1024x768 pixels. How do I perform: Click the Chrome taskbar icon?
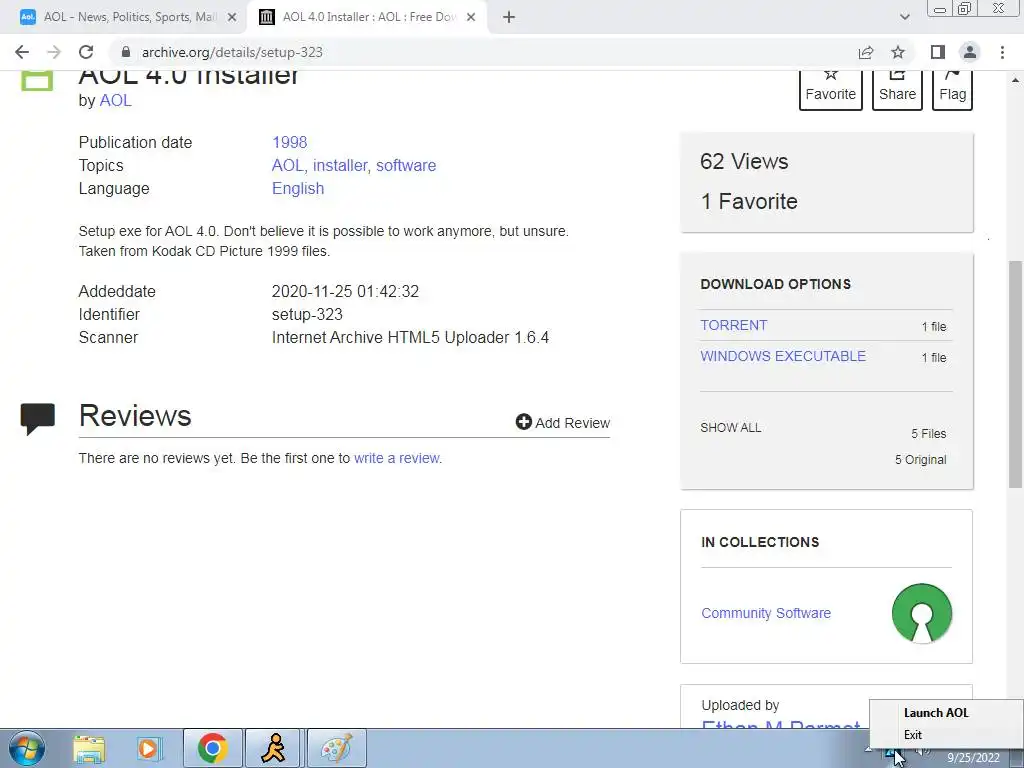213,748
